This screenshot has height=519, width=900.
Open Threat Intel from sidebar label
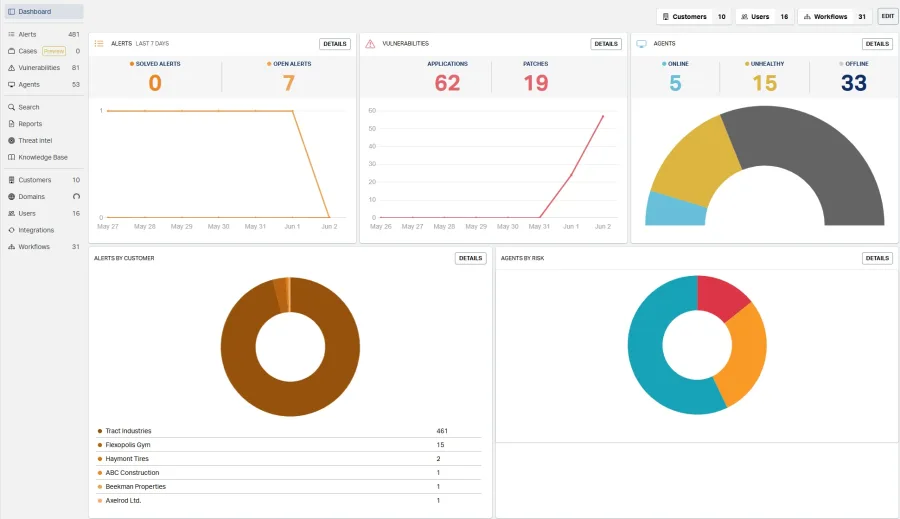[x=35, y=141]
